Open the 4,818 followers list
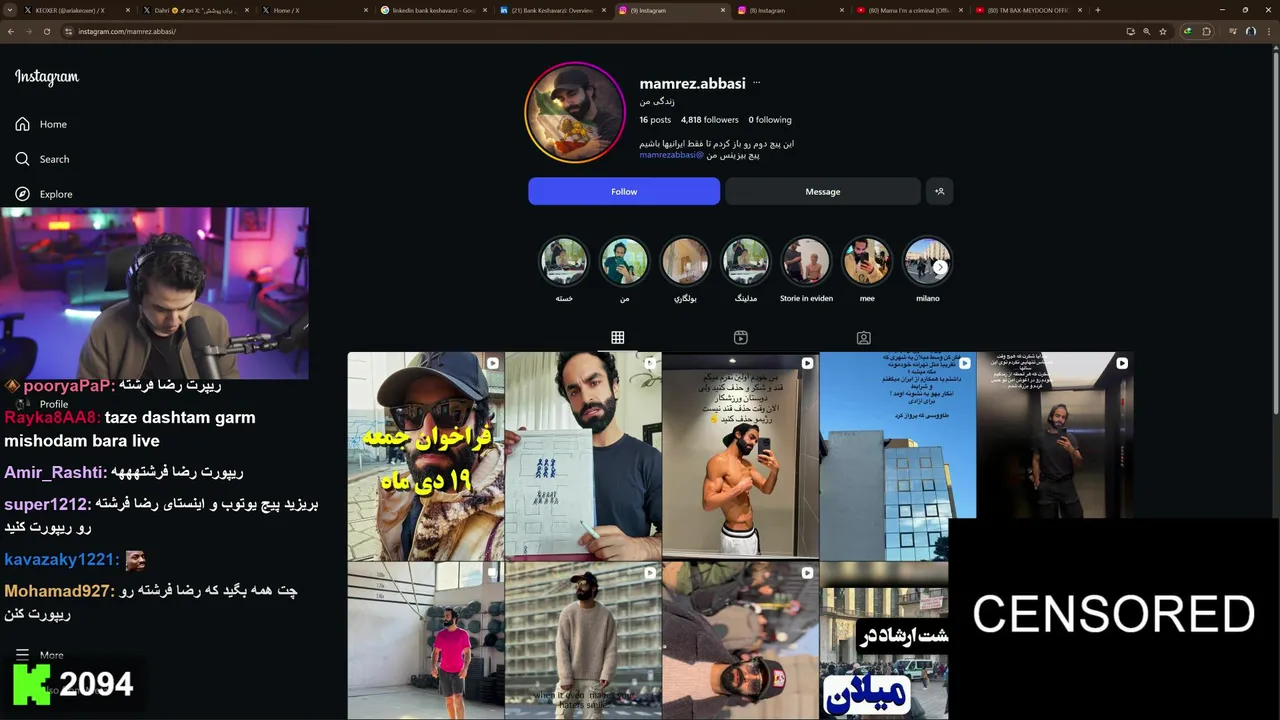The height and width of the screenshot is (720, 1280). pos(710,120)
